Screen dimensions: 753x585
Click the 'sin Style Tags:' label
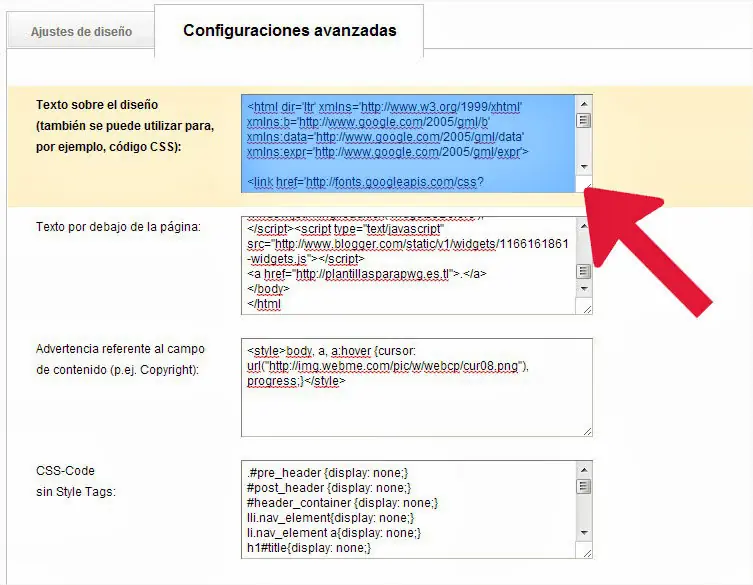click(76, 492)
